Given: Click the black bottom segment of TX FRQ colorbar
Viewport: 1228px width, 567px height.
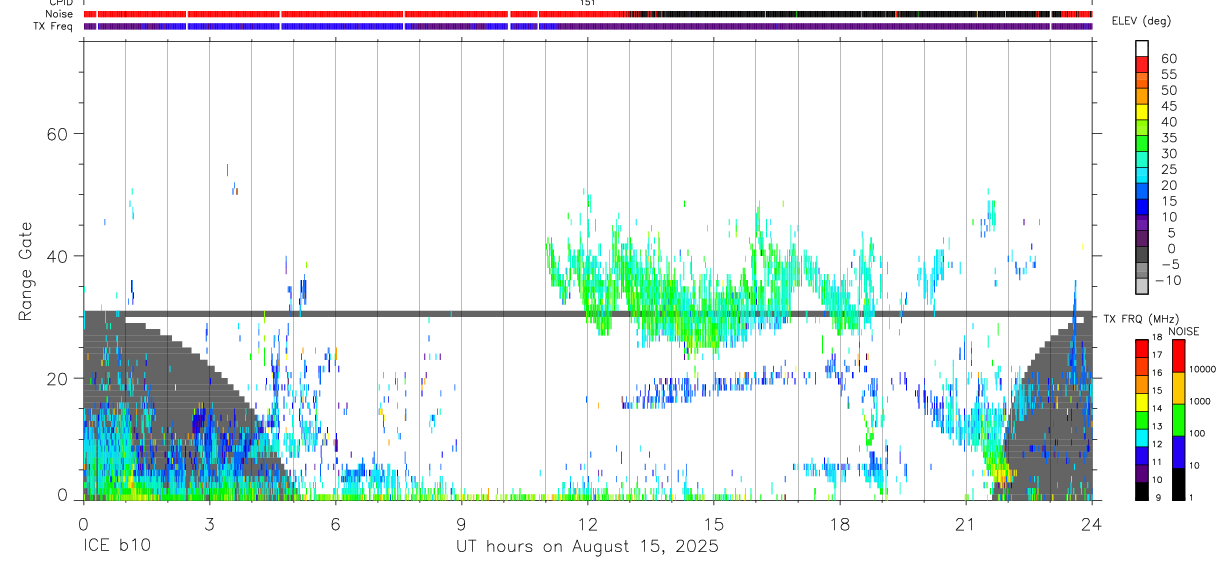Looking at the screenshot, I should click(1142, 491).
